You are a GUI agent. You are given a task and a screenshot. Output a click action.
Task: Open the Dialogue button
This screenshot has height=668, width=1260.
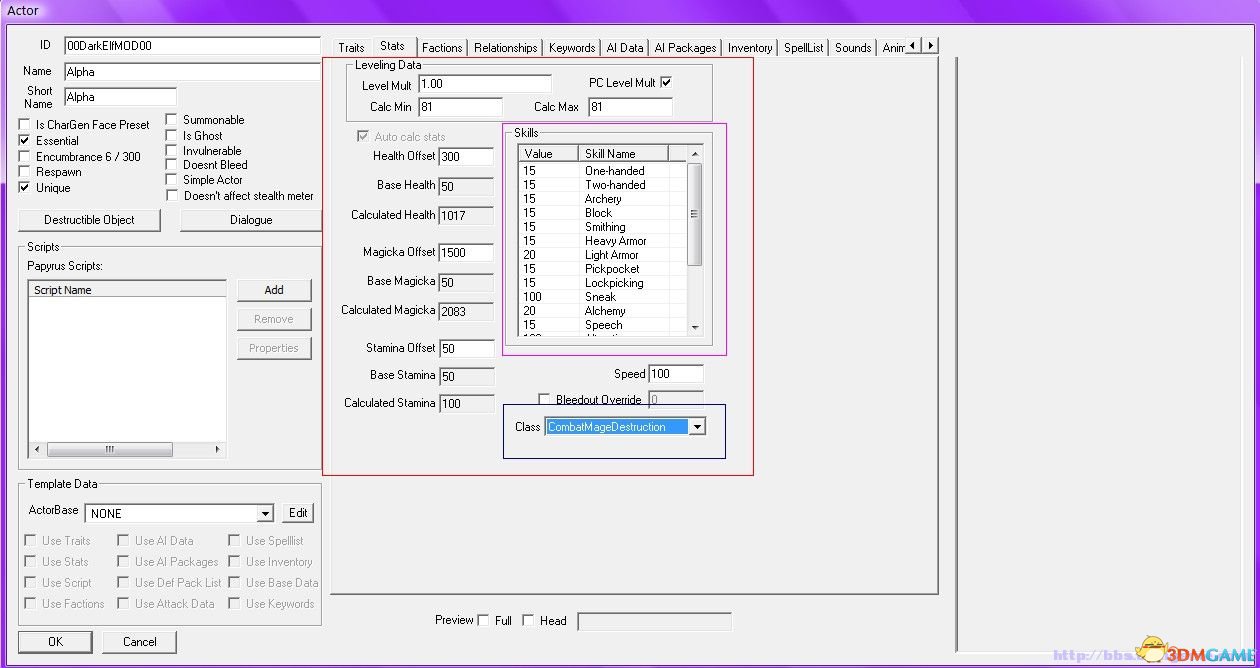pos(251,220)
